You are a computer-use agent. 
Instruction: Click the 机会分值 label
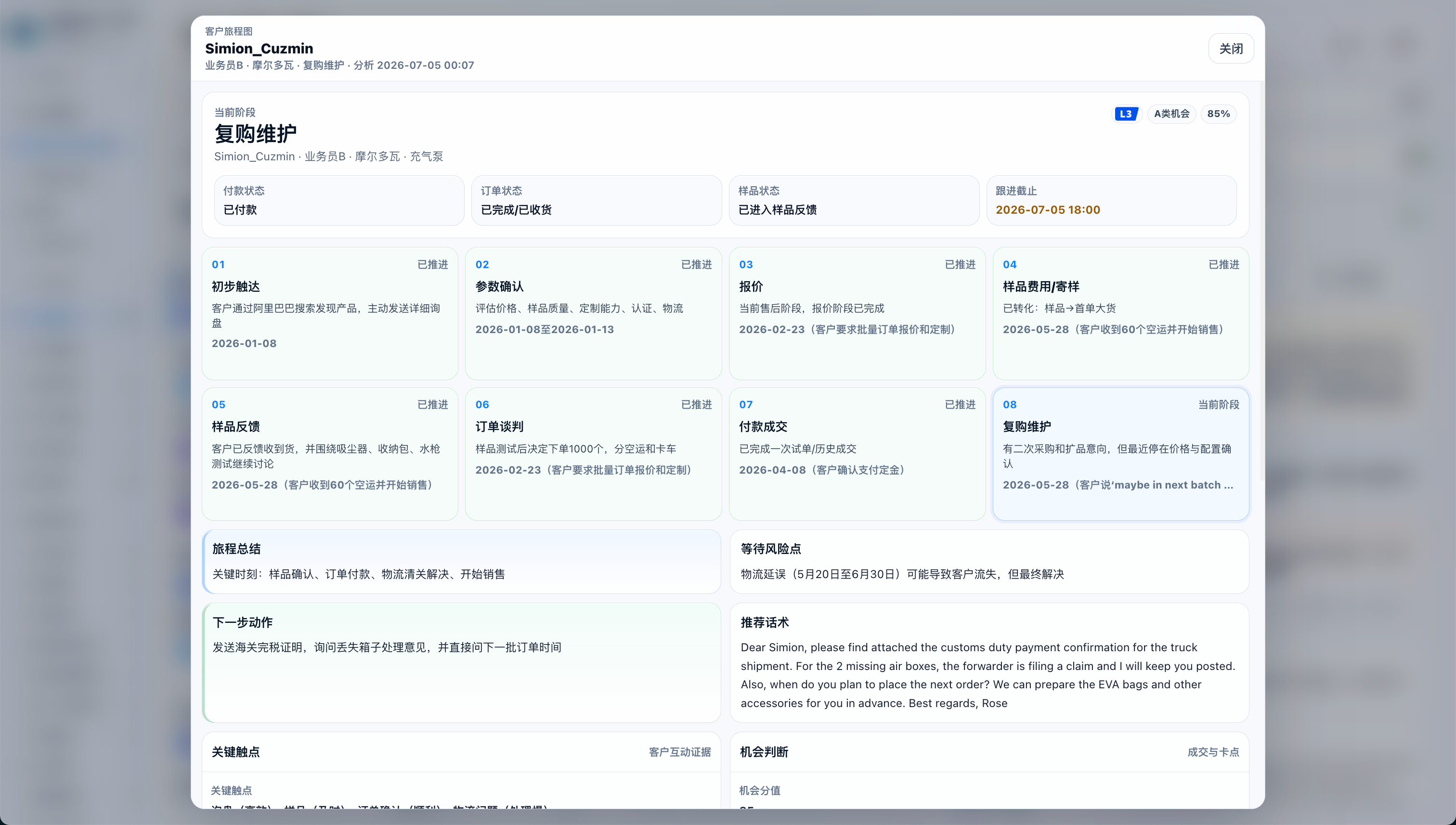coord(760,790)
